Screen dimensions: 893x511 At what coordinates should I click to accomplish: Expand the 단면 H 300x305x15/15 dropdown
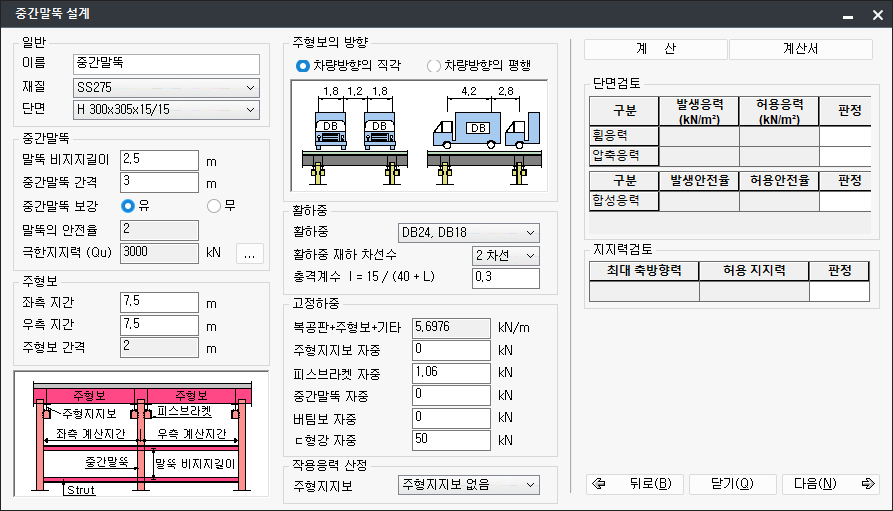click(166, 109)
